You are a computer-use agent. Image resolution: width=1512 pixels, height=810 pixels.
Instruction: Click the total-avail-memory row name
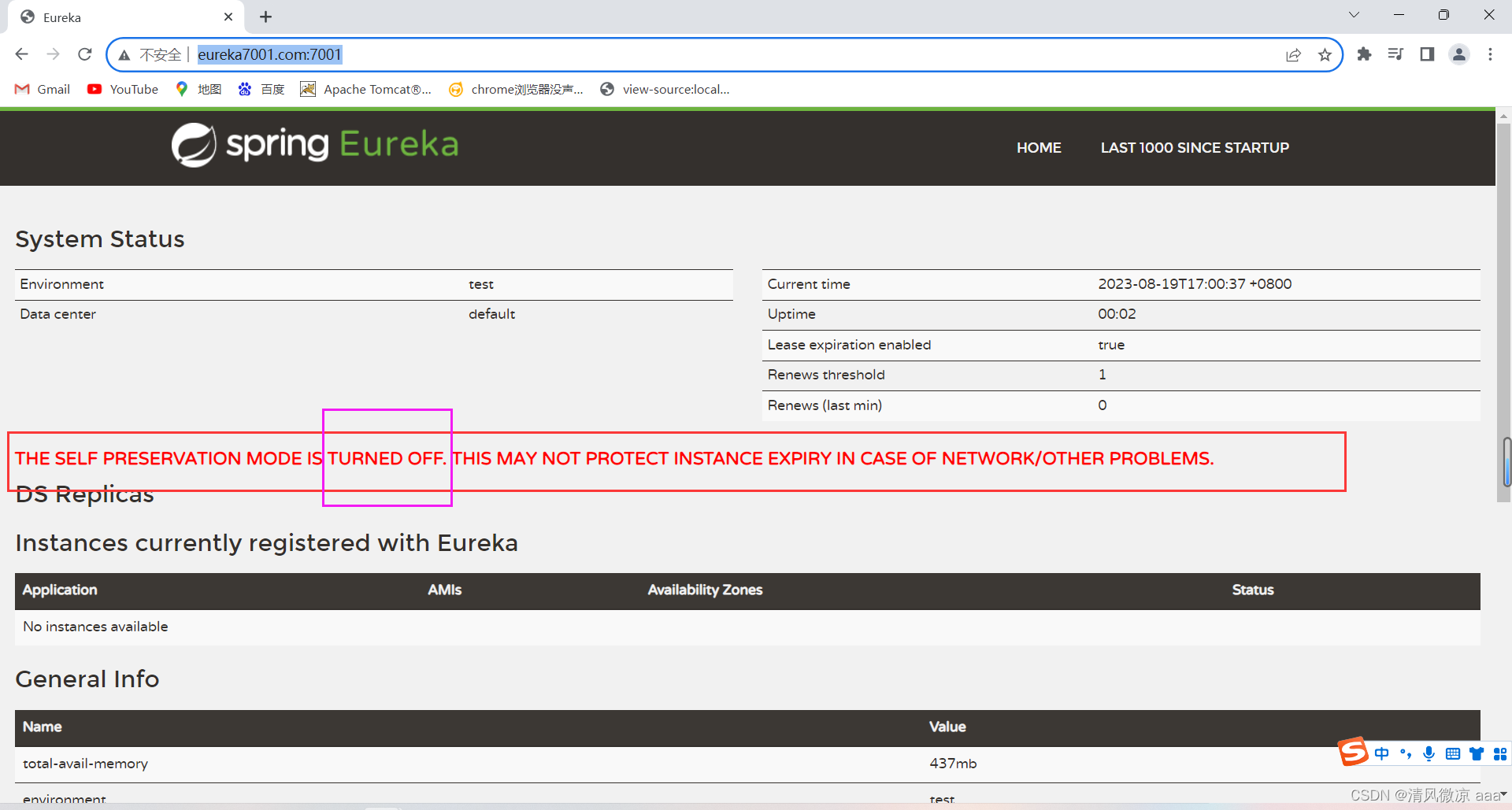(85, 764)
